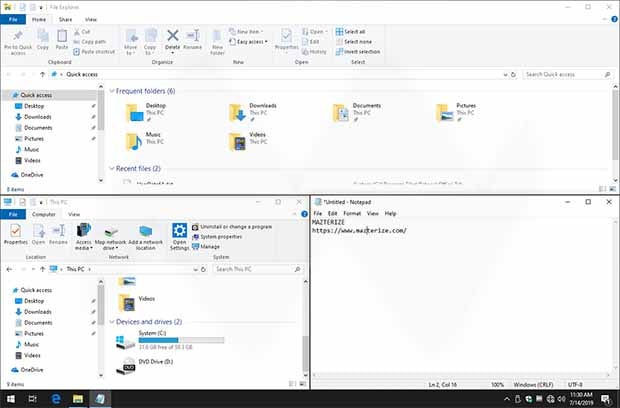The height and width of the screenshot is (408, 620).
Task: Open the Videos folder in This PC content
Action: point(137,302)
